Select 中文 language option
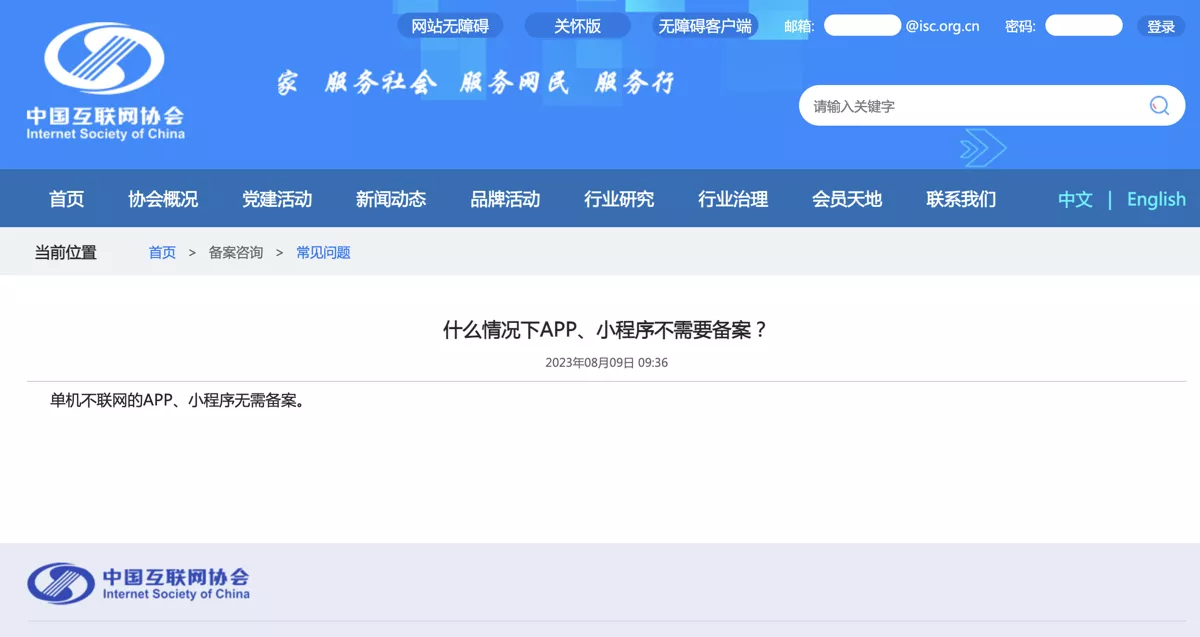 click(1075, 199)
